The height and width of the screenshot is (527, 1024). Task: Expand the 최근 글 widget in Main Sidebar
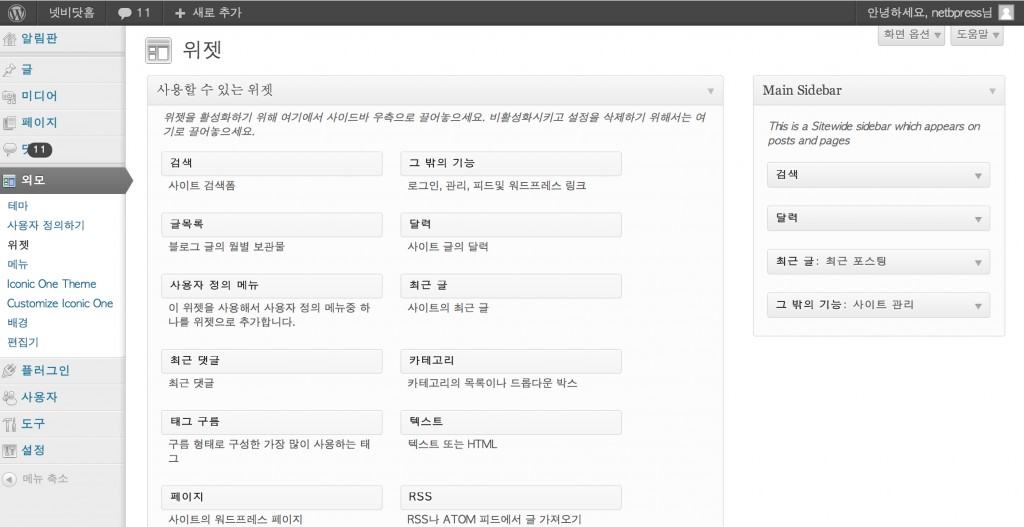979,262
